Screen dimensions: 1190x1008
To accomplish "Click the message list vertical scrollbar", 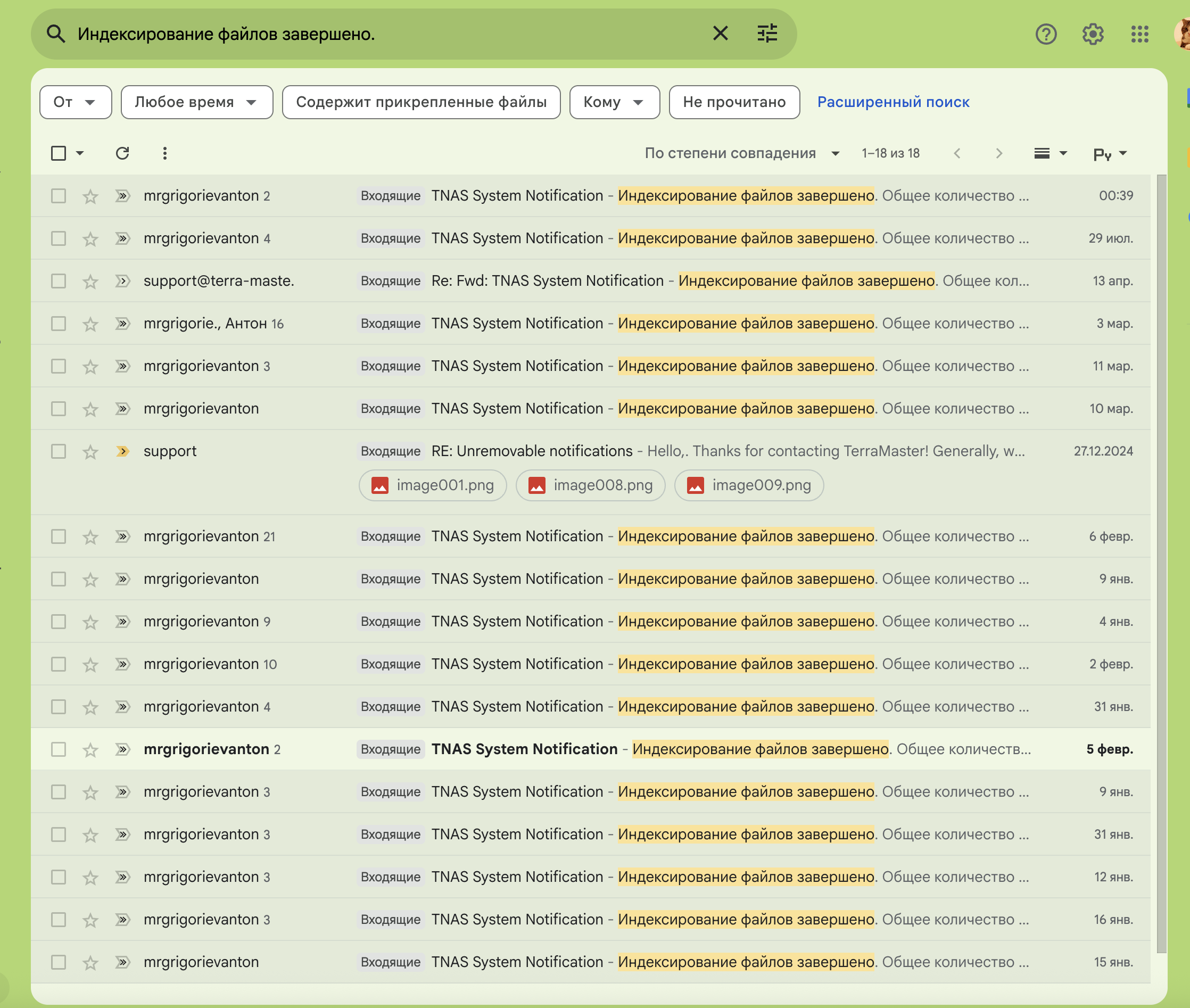I will 1161,563.
